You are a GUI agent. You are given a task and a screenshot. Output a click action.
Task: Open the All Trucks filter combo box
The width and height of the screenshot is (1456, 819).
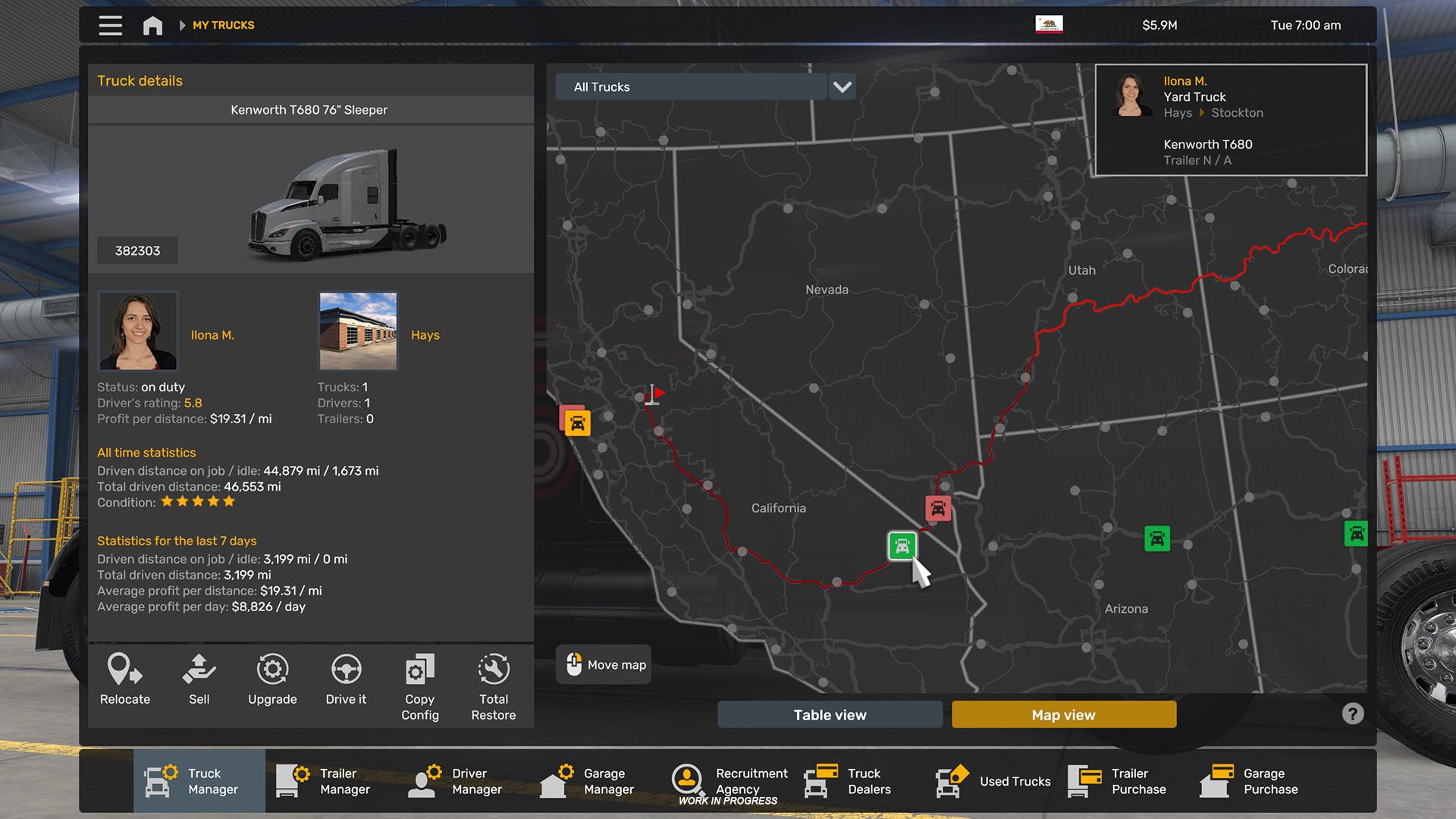[690, 86]
